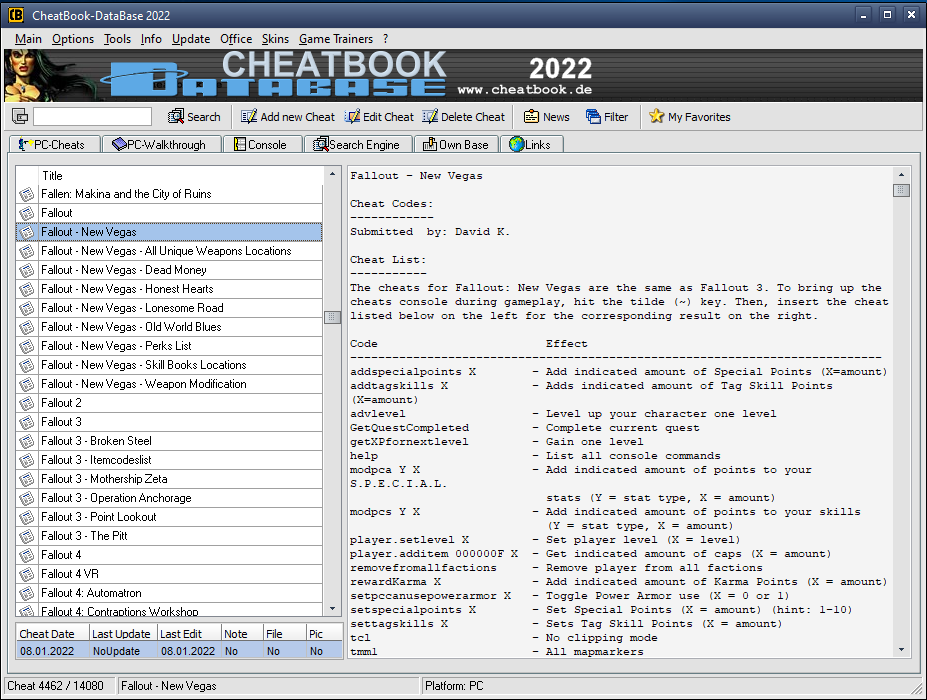Viewport: 927px width, 700px height.
Task: Switch to the Links tab
Action: click(x=531, y=144)
